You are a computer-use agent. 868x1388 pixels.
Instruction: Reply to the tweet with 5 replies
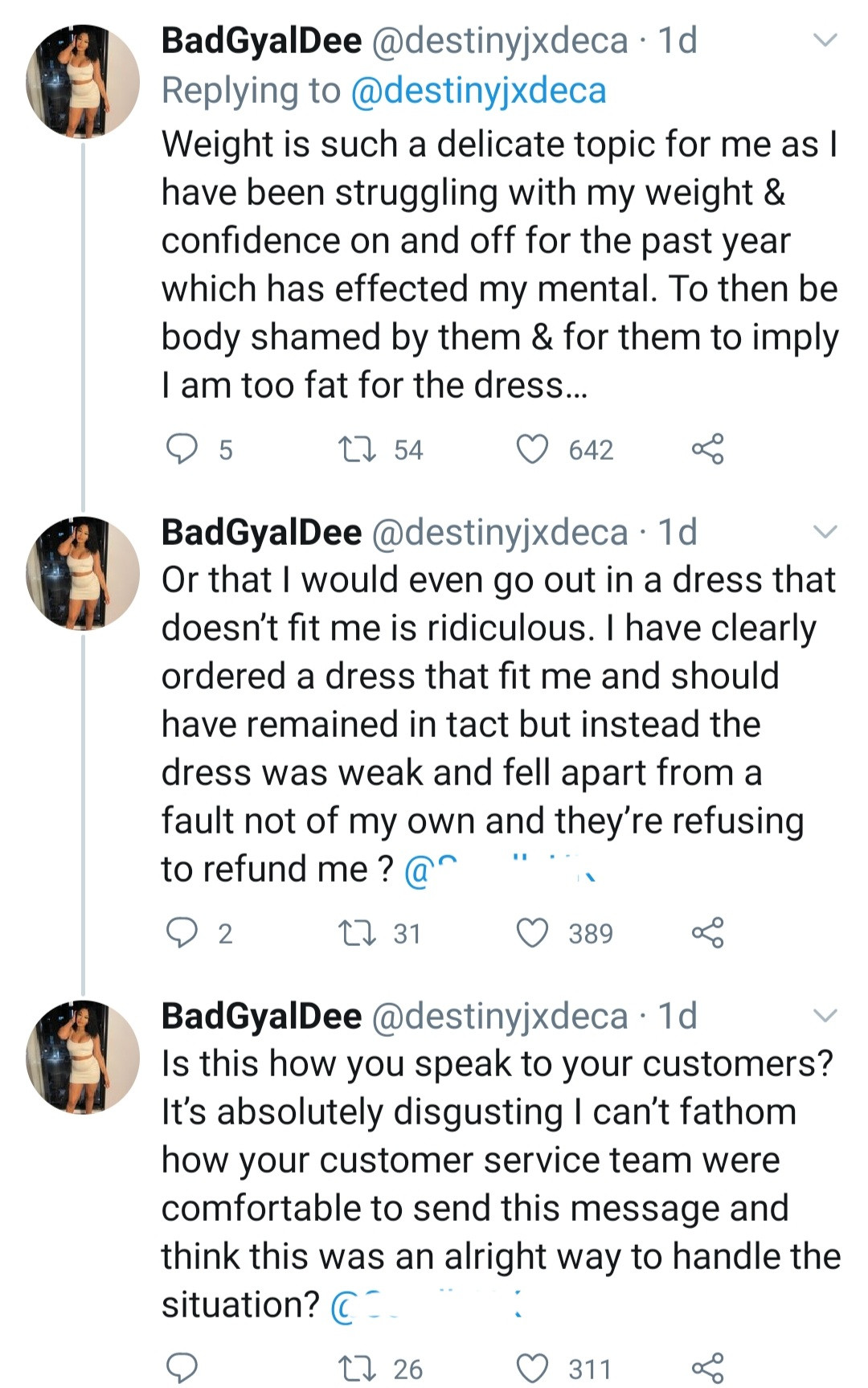[182, 449]
